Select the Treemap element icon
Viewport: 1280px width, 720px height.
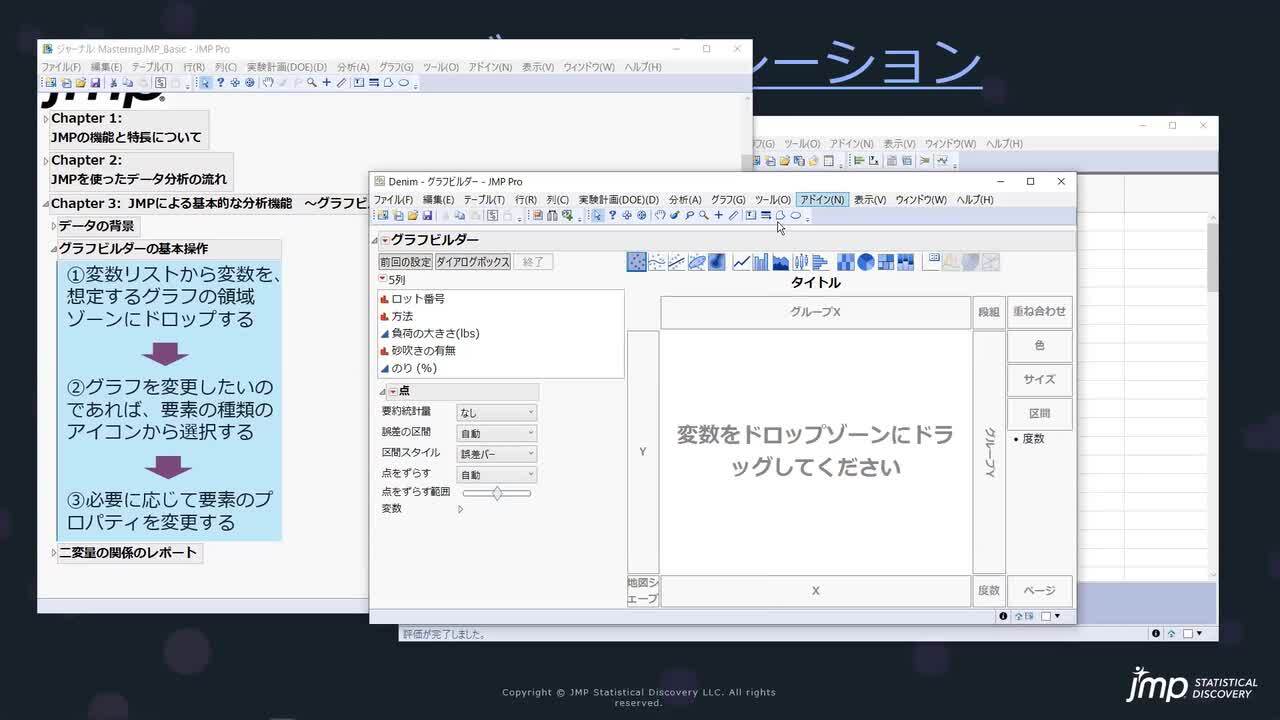coord(886,262)
